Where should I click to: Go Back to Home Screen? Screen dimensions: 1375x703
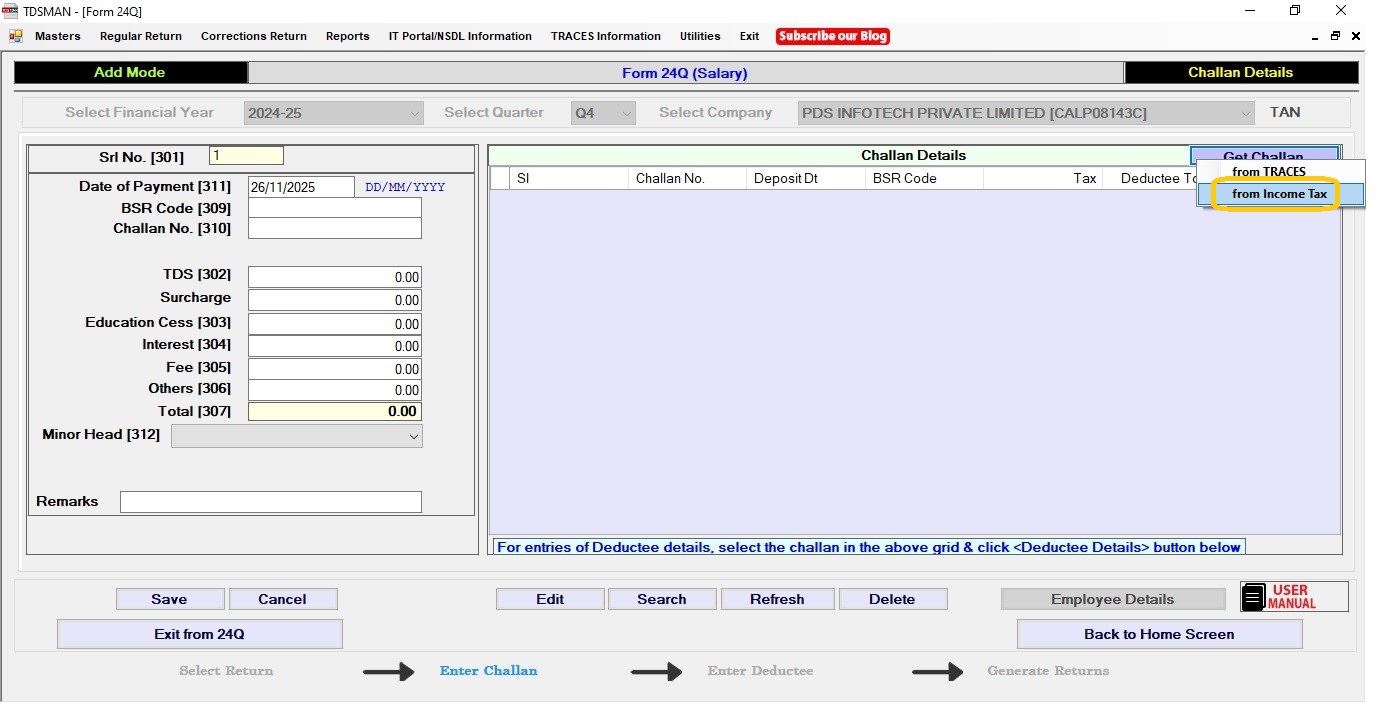coord(1158,634)
